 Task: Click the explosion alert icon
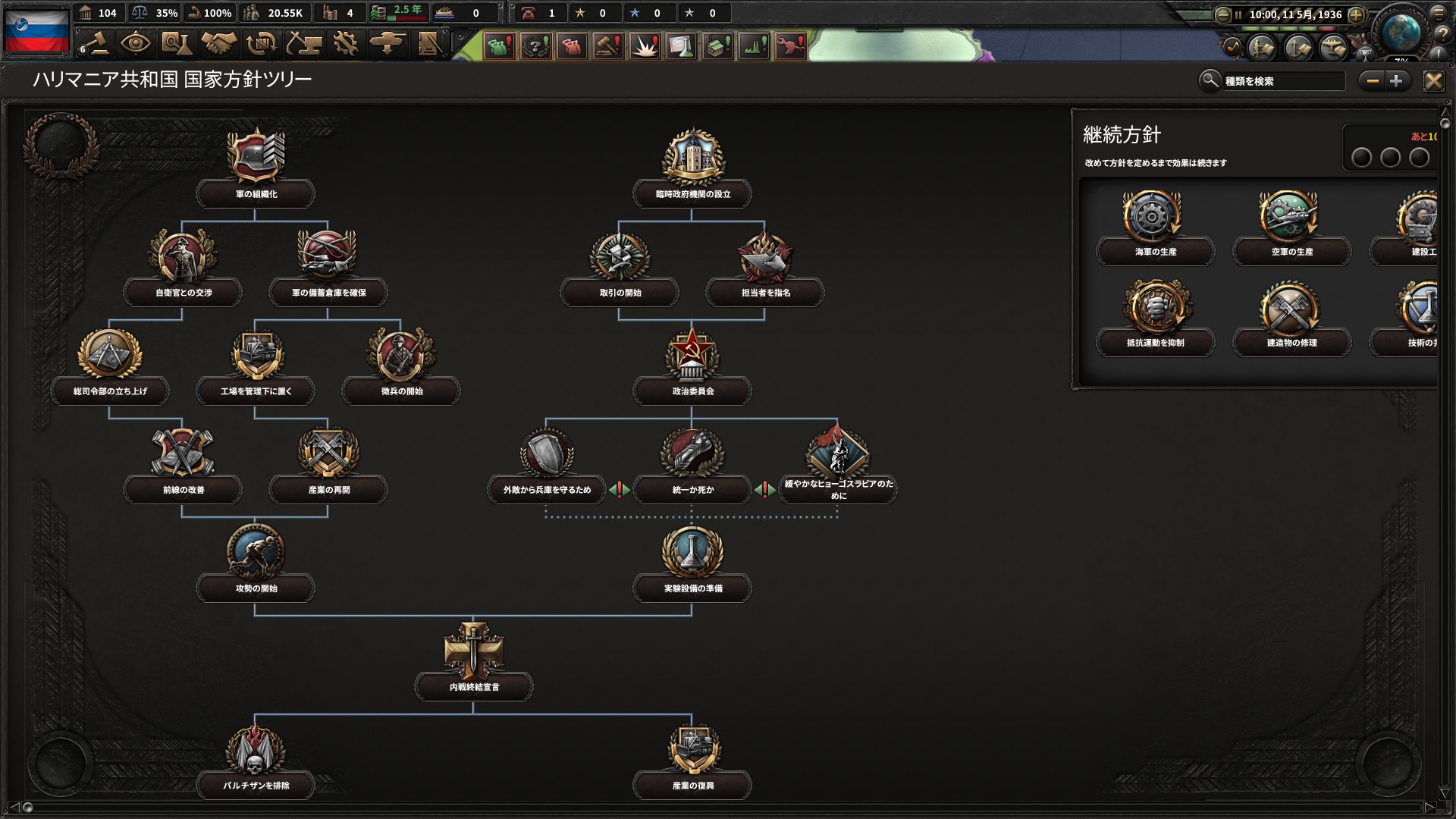(x=645, y=46)
